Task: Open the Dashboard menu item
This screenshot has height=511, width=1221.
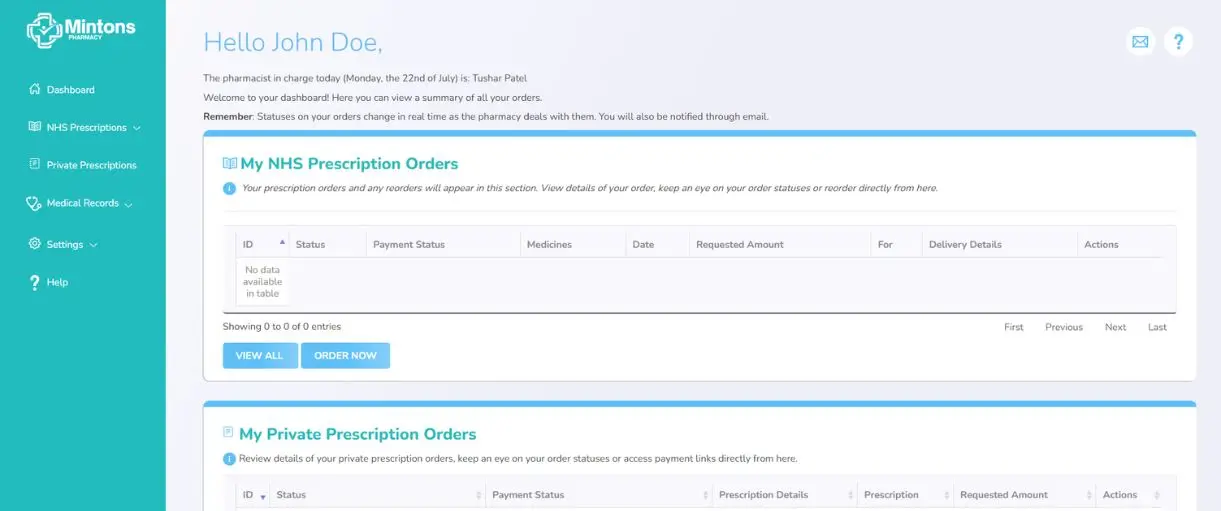Action: coord(70,90)
